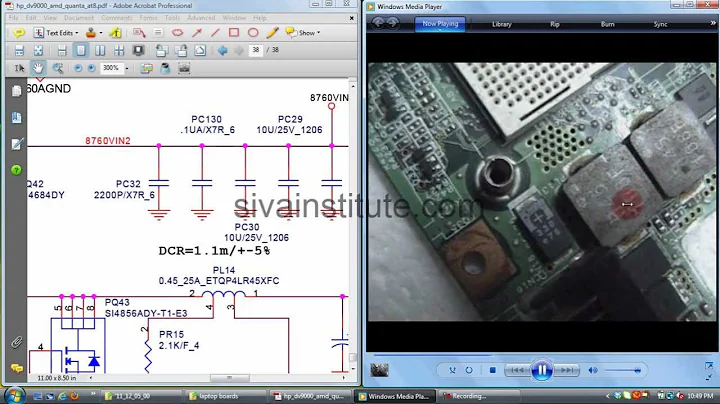
Task: Open the File menu in Acrobat
Action: (x=13, y=18)
